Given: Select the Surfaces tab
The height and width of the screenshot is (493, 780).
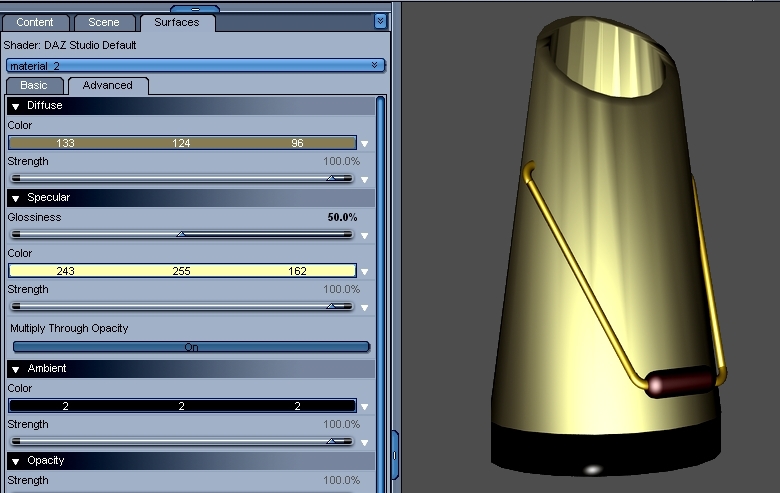Looking at the screenshot, I should coord(177,22).
